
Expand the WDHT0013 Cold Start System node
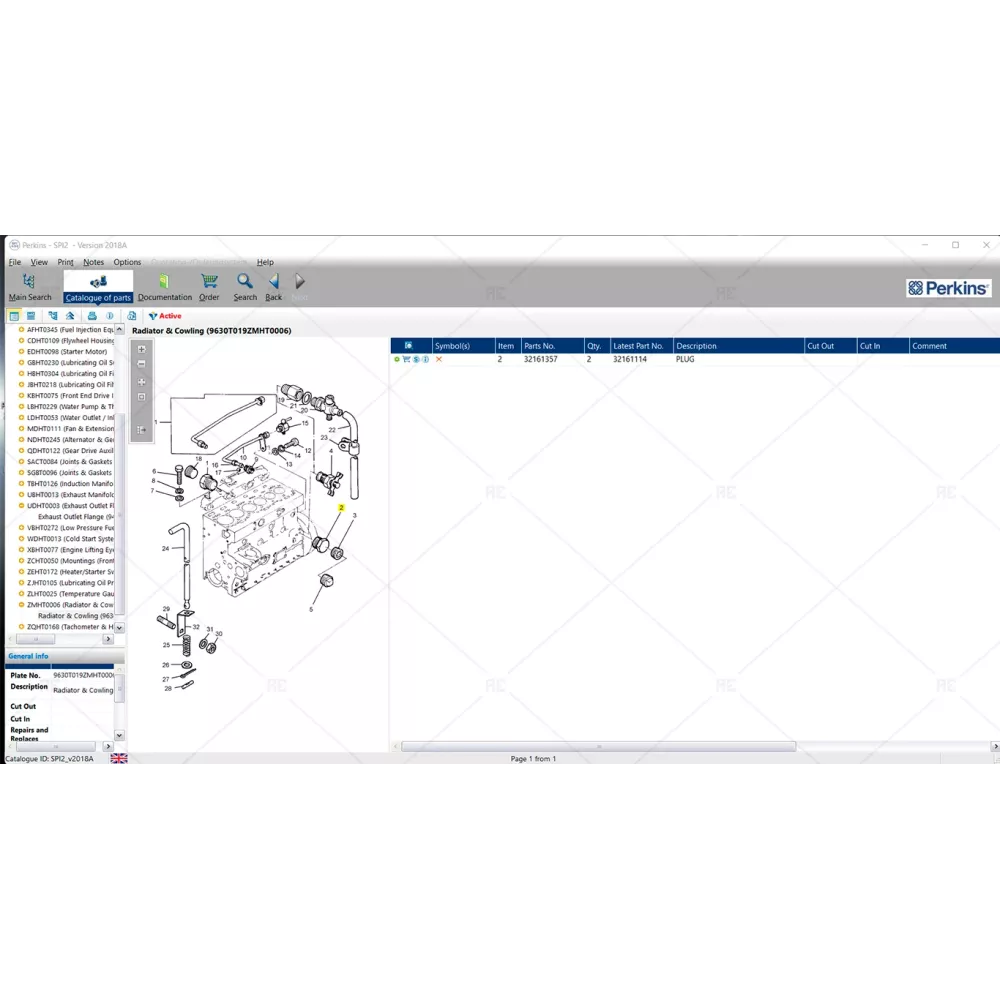pos(21,539)
